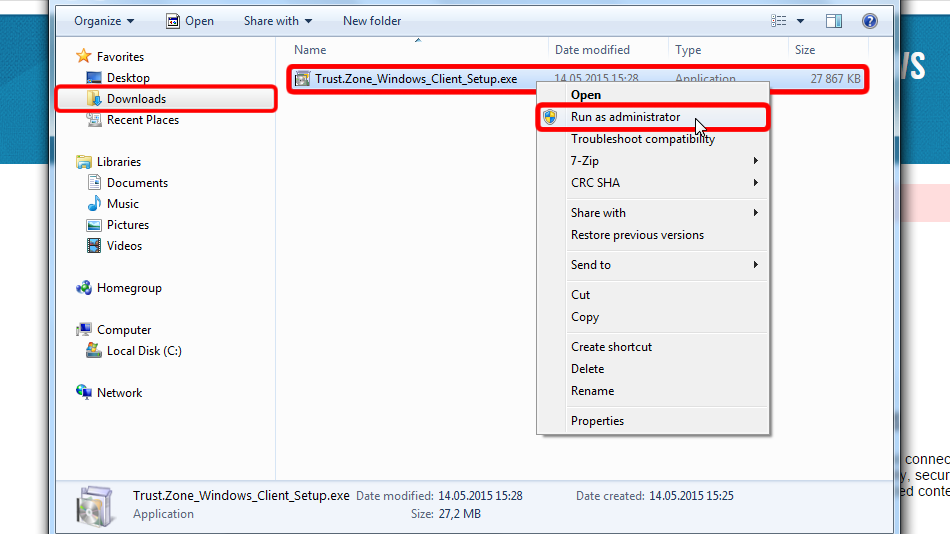The image size is (950, 534).
Task: Open the Videos library icon
Action: [x=94, y=246]
